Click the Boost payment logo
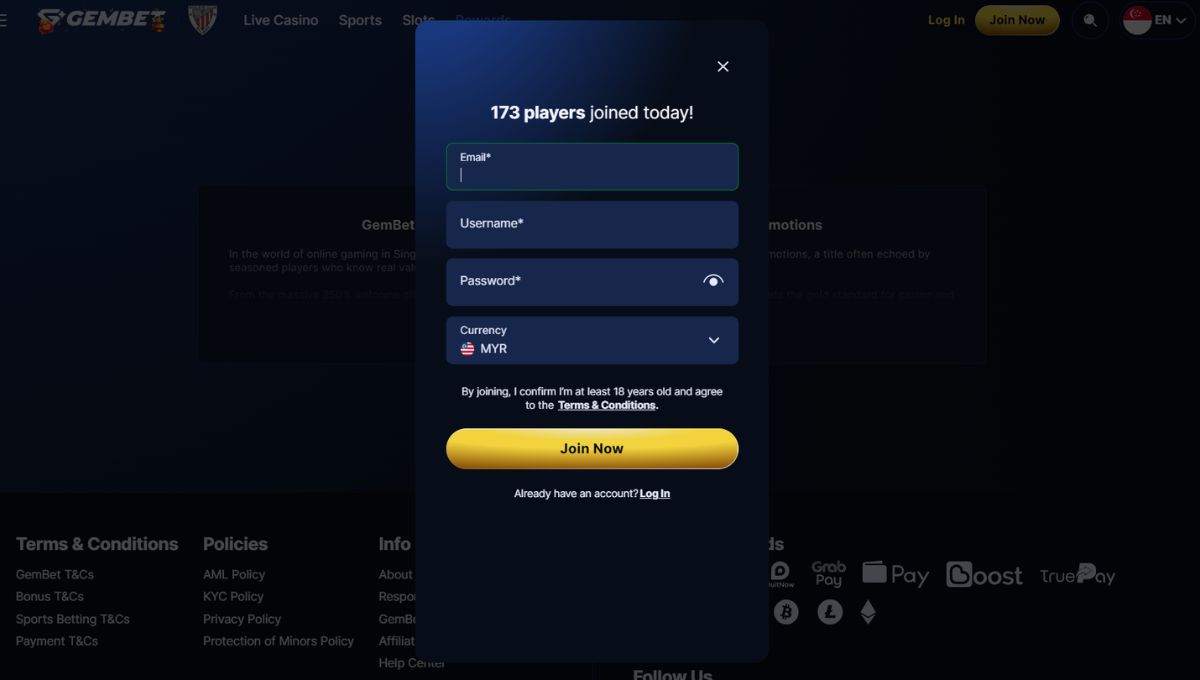1200x680 pixels. click(x=984, y=575)
